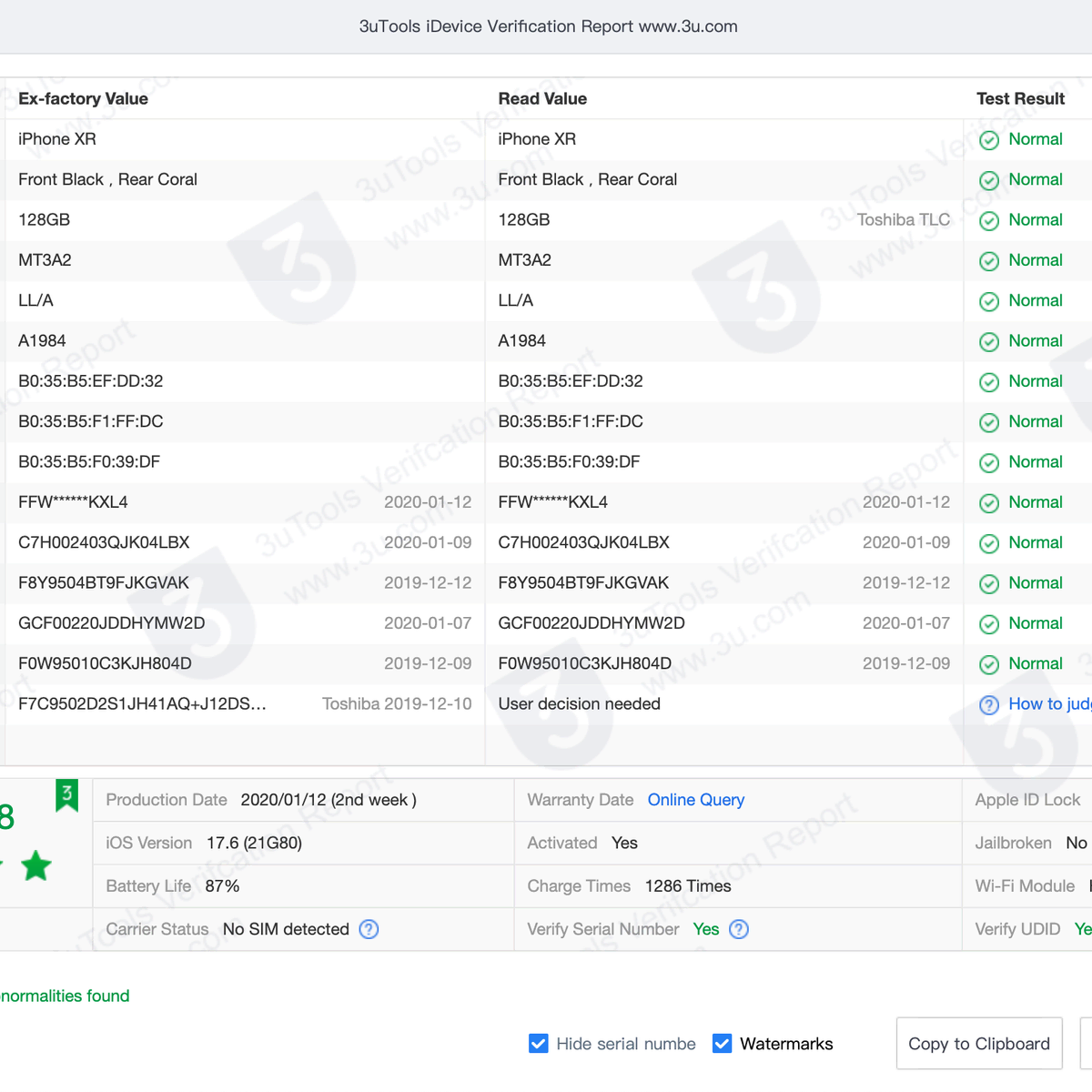Screen dimensions: 1092x1092
Task: Select MT3A2 in the Read Value column
Action: tap(525, 259)
